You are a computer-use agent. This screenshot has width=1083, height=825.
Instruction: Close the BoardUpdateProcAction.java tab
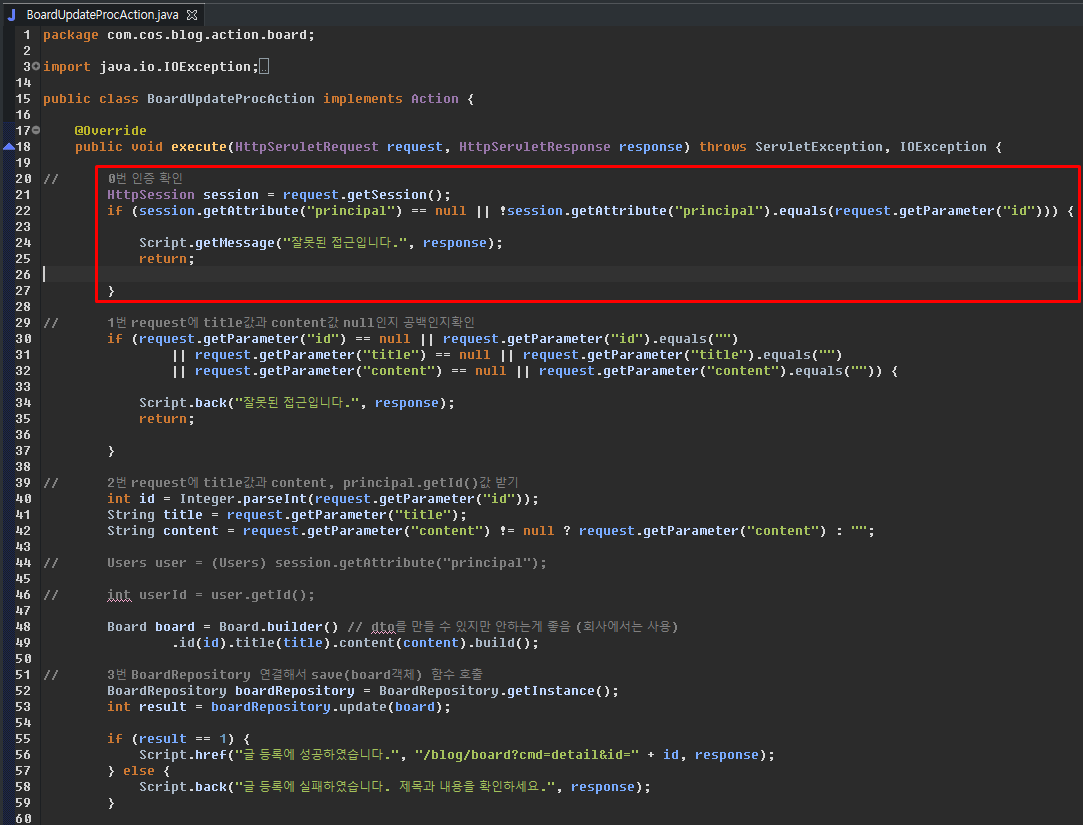click(x=192, y=15)
